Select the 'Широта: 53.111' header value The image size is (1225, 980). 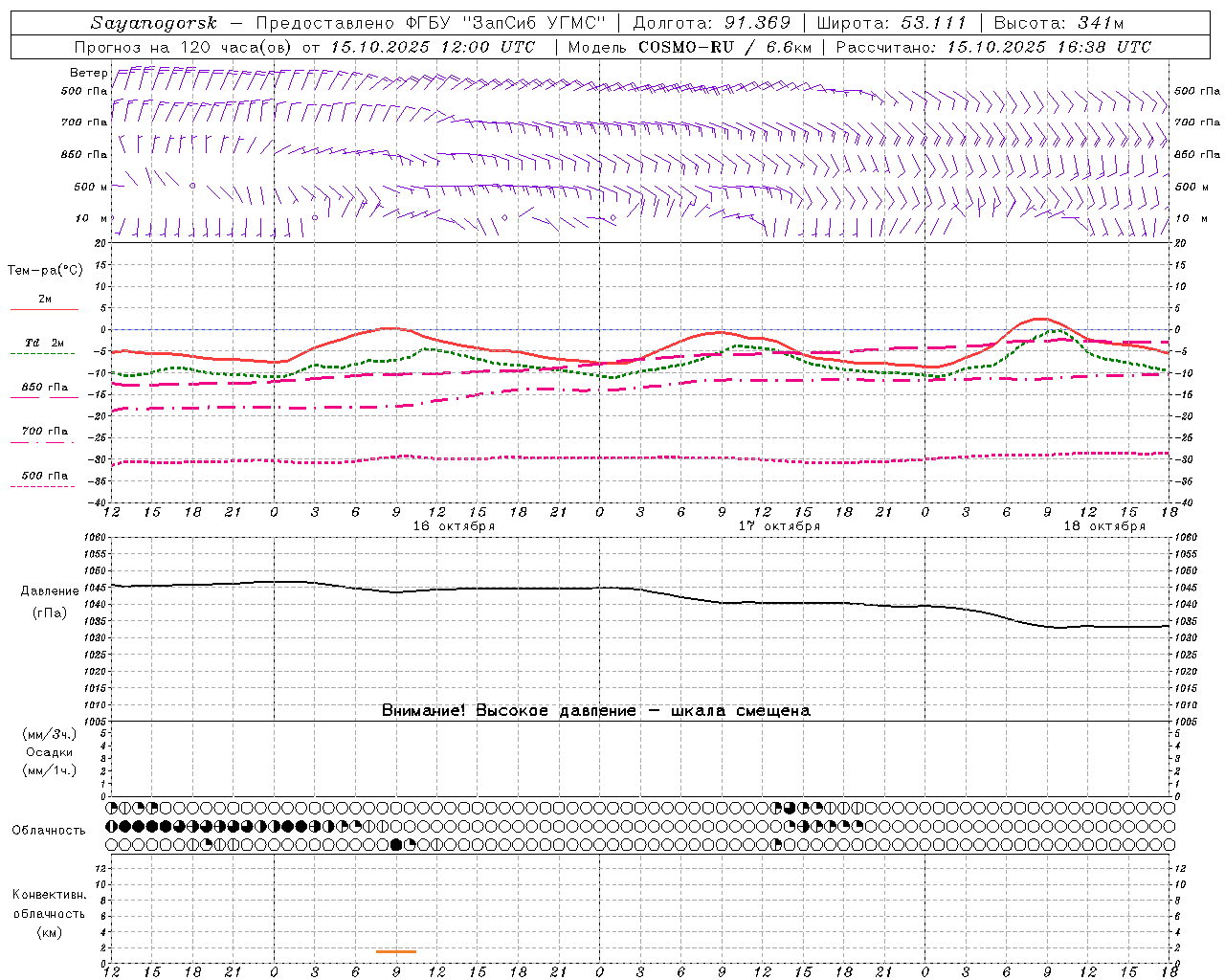coord(892,23)
